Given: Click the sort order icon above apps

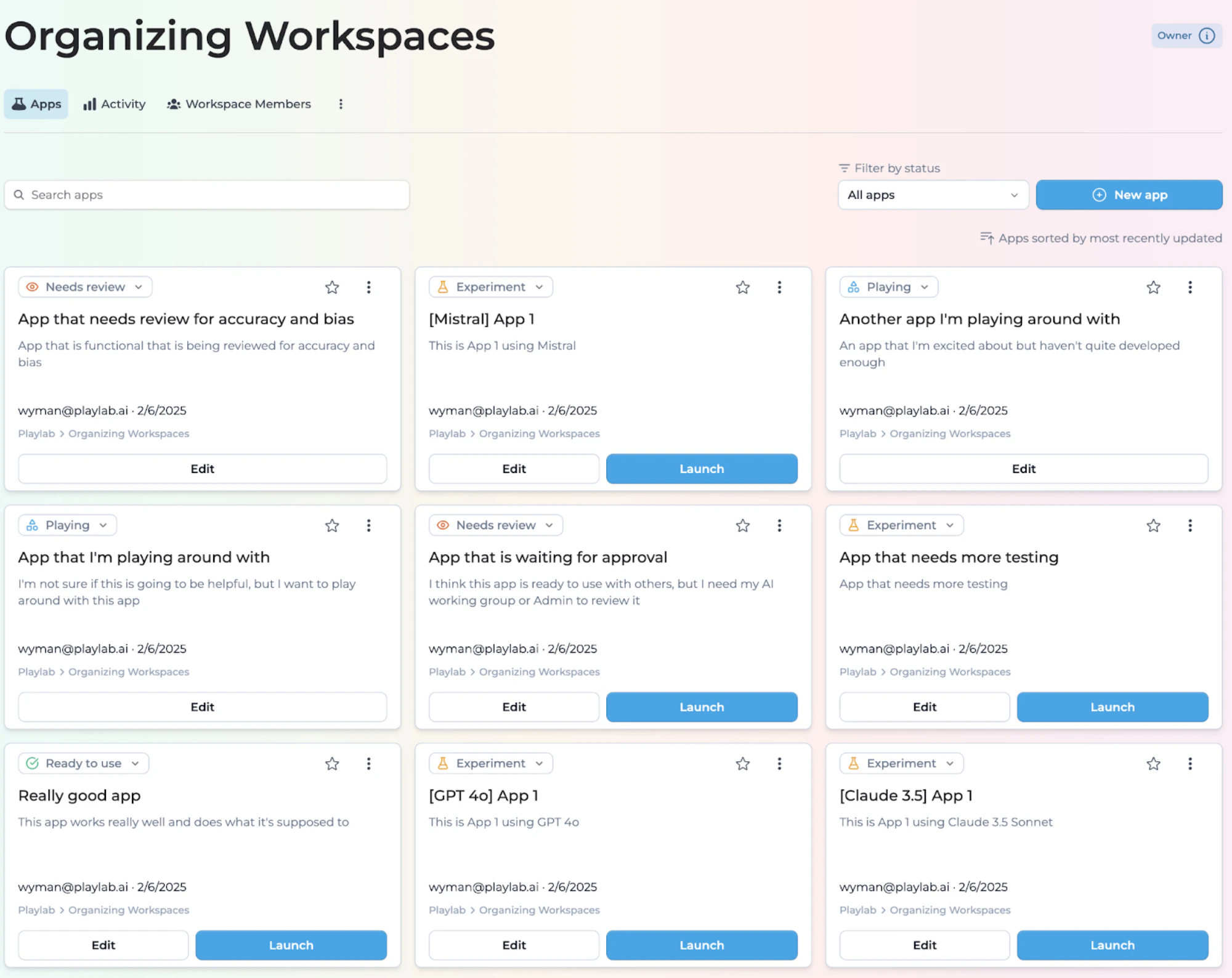Looking at the screenshot, I should (x=986, y=238).
